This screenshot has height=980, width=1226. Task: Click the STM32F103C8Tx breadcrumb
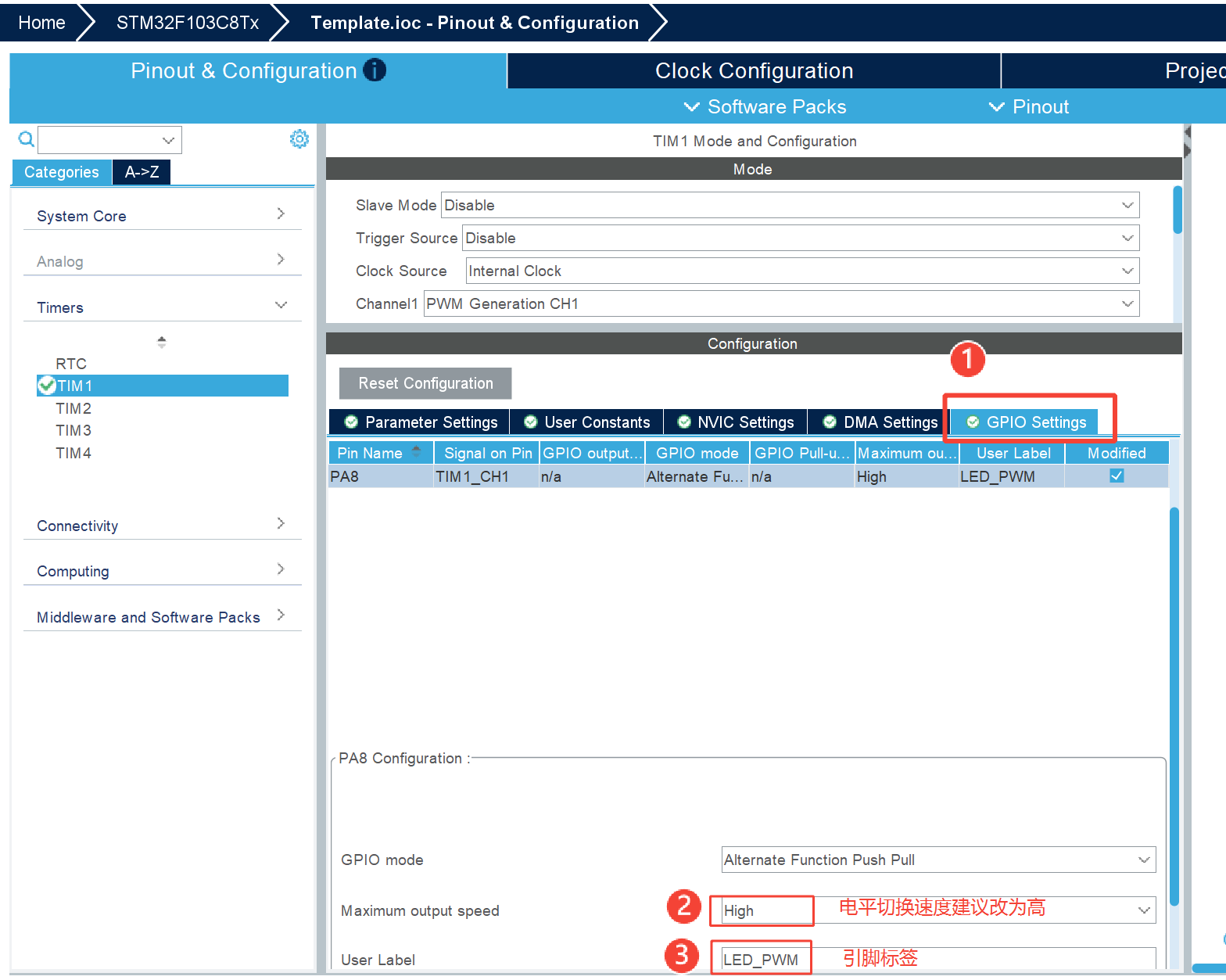click(x=188, y=23)
